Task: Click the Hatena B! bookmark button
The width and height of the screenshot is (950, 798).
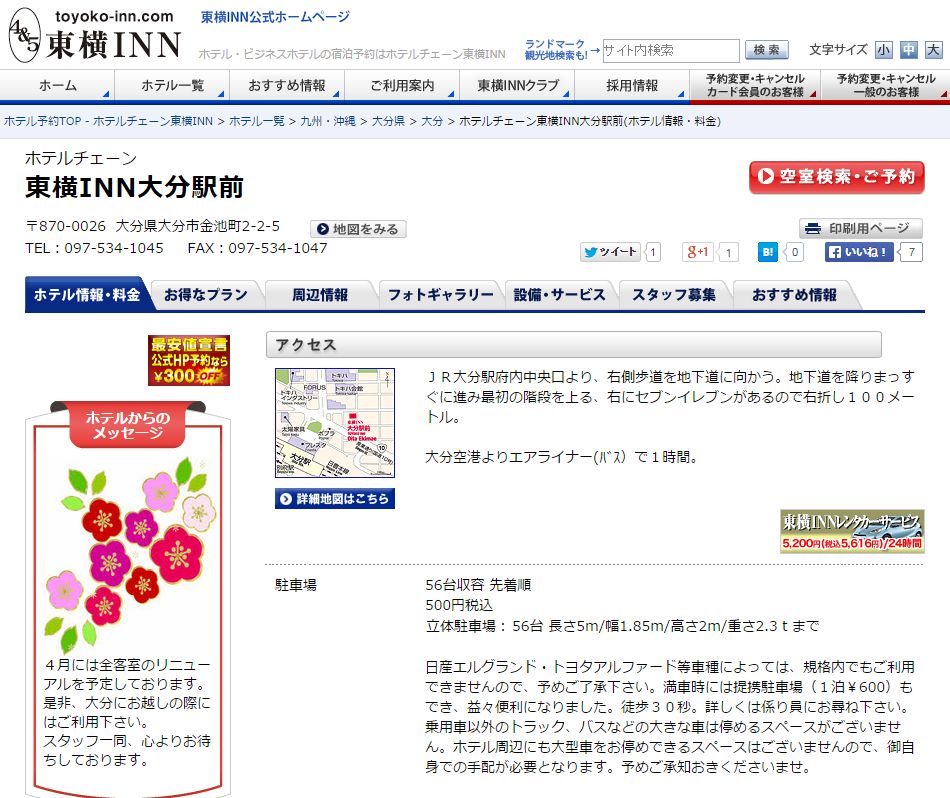Action: point(768,252)
